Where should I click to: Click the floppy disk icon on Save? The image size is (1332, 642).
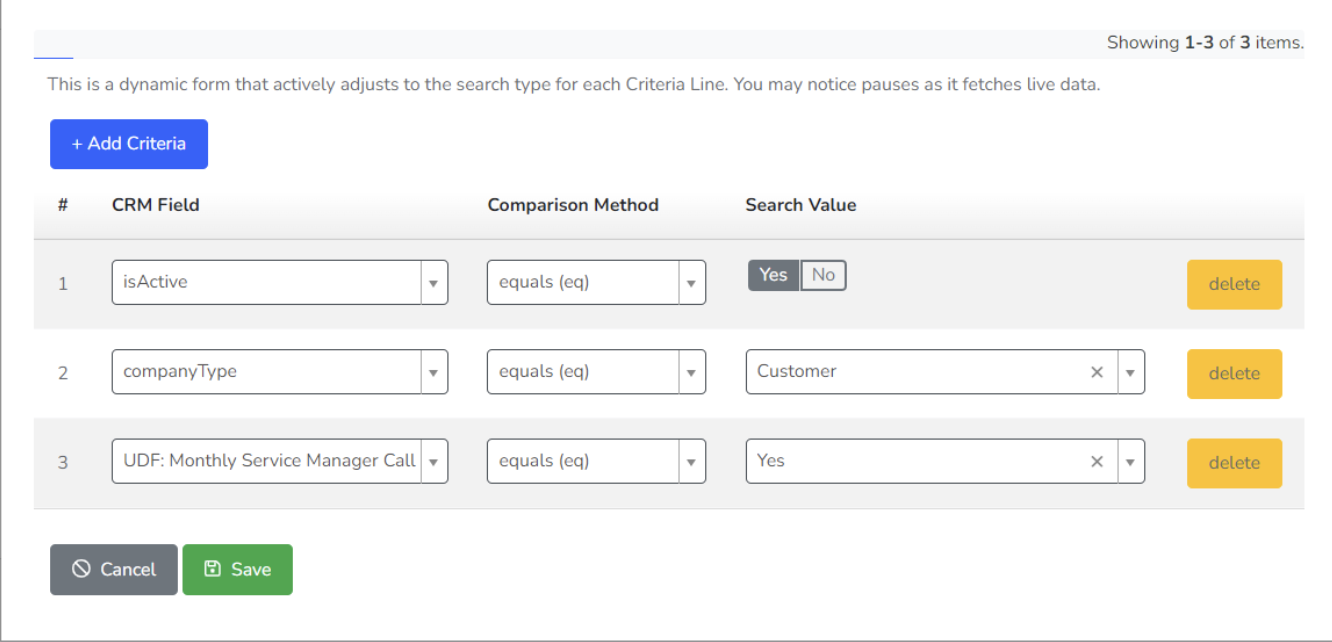coord(212,569)
